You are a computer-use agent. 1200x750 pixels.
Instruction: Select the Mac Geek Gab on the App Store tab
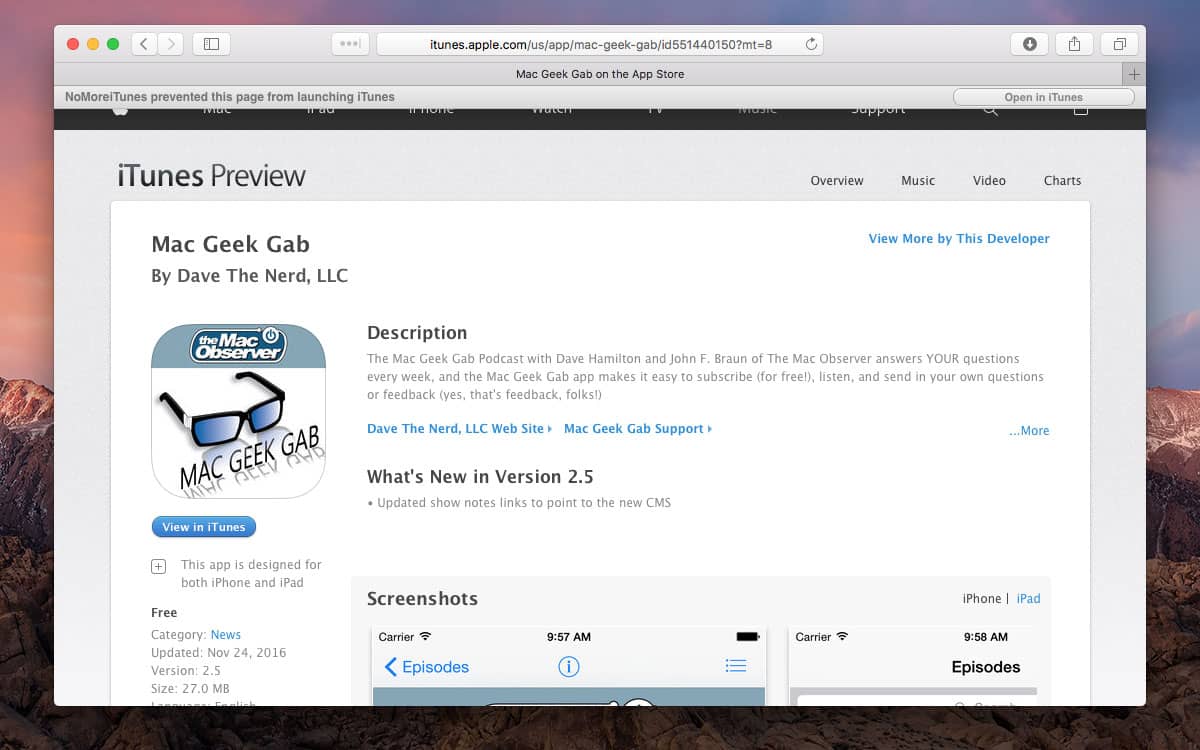click(x=600, y=74)
